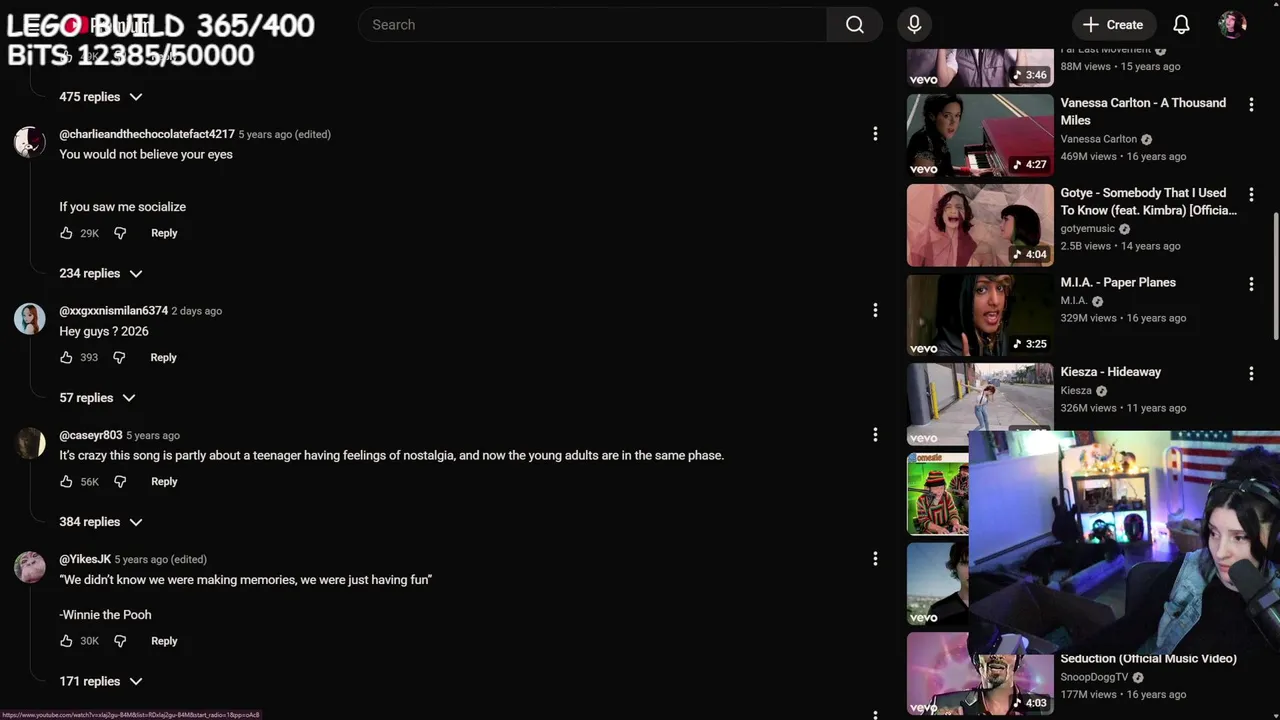The image size is (1280, 720).
Task: Click the caseyr803 profile avatar
Action: (x=30, y=443)
